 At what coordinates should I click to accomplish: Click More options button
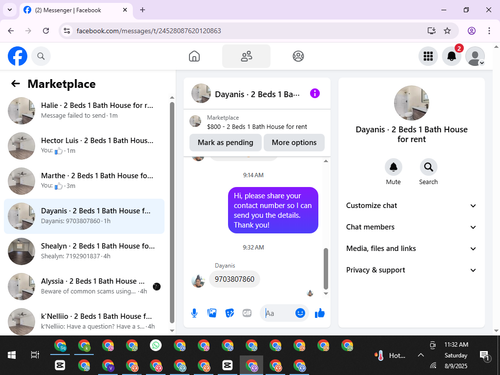[x=294, y=142]
